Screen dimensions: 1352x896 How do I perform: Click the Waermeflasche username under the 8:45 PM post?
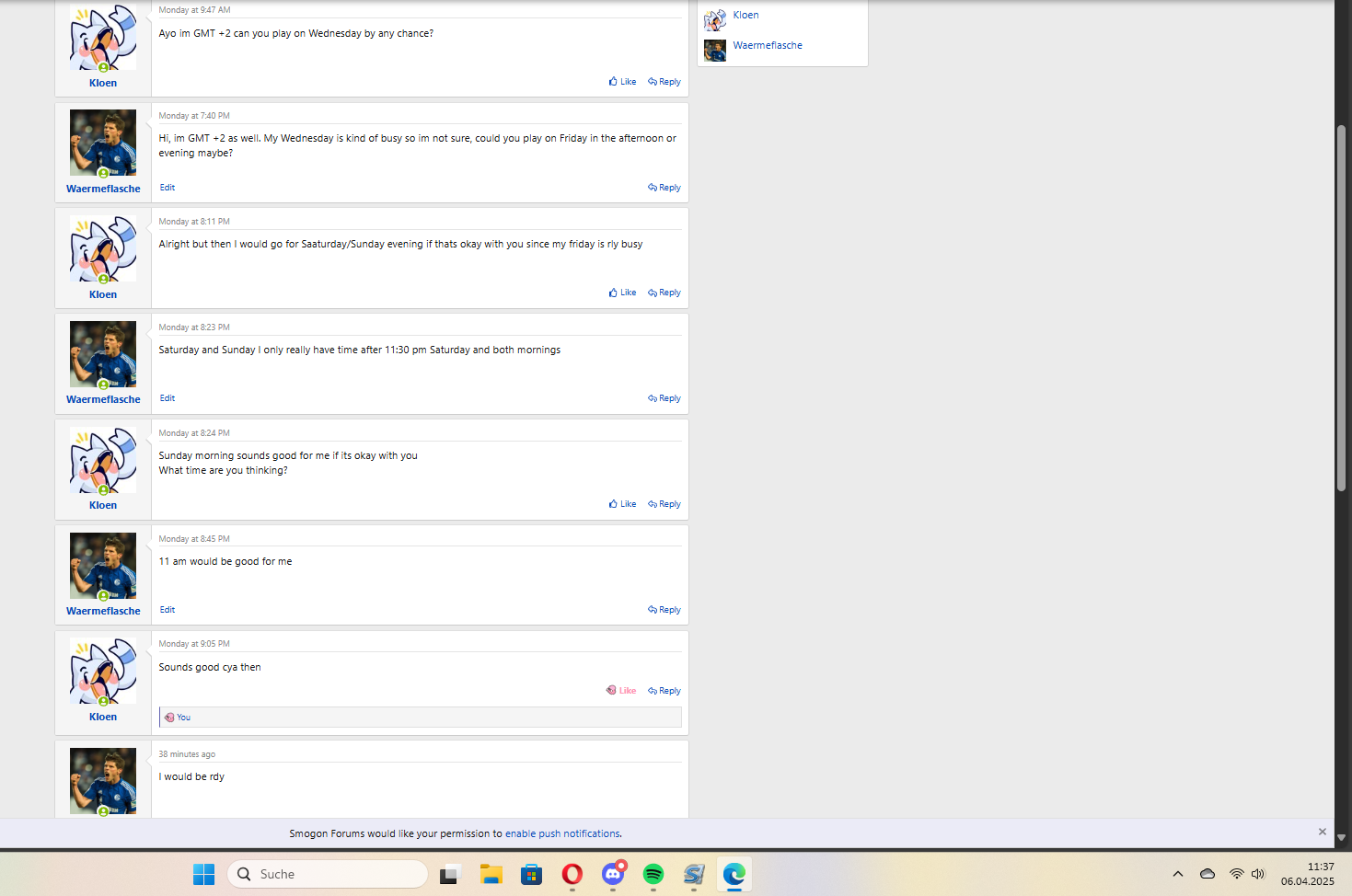click(103, 611)
